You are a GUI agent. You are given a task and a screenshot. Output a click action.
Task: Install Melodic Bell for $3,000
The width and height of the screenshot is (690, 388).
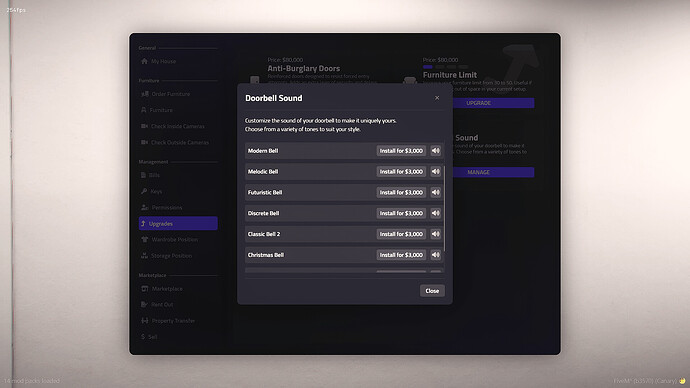pyautogui.click(x=401, y=172)
